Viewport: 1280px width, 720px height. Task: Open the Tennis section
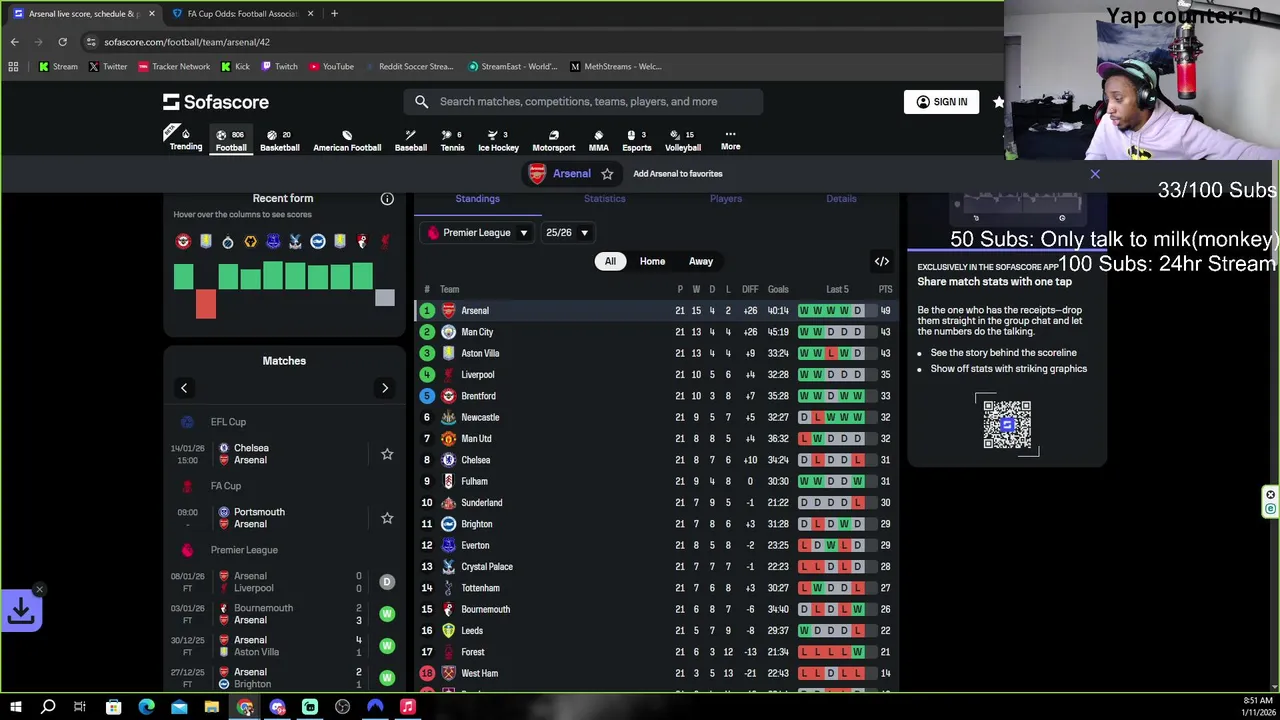(x=452, y=140)
